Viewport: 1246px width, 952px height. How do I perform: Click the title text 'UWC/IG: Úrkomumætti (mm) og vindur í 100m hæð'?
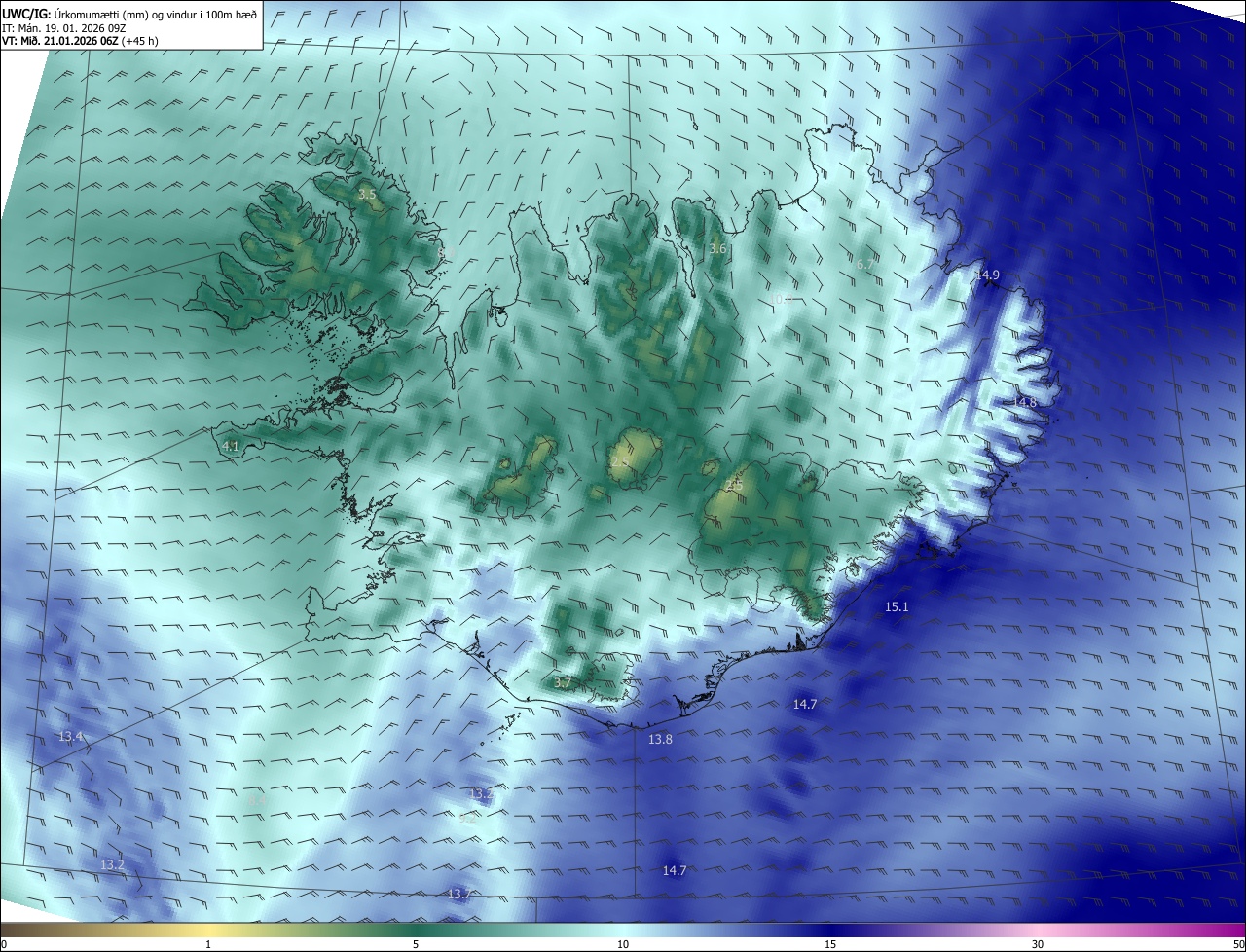point(129,15)
